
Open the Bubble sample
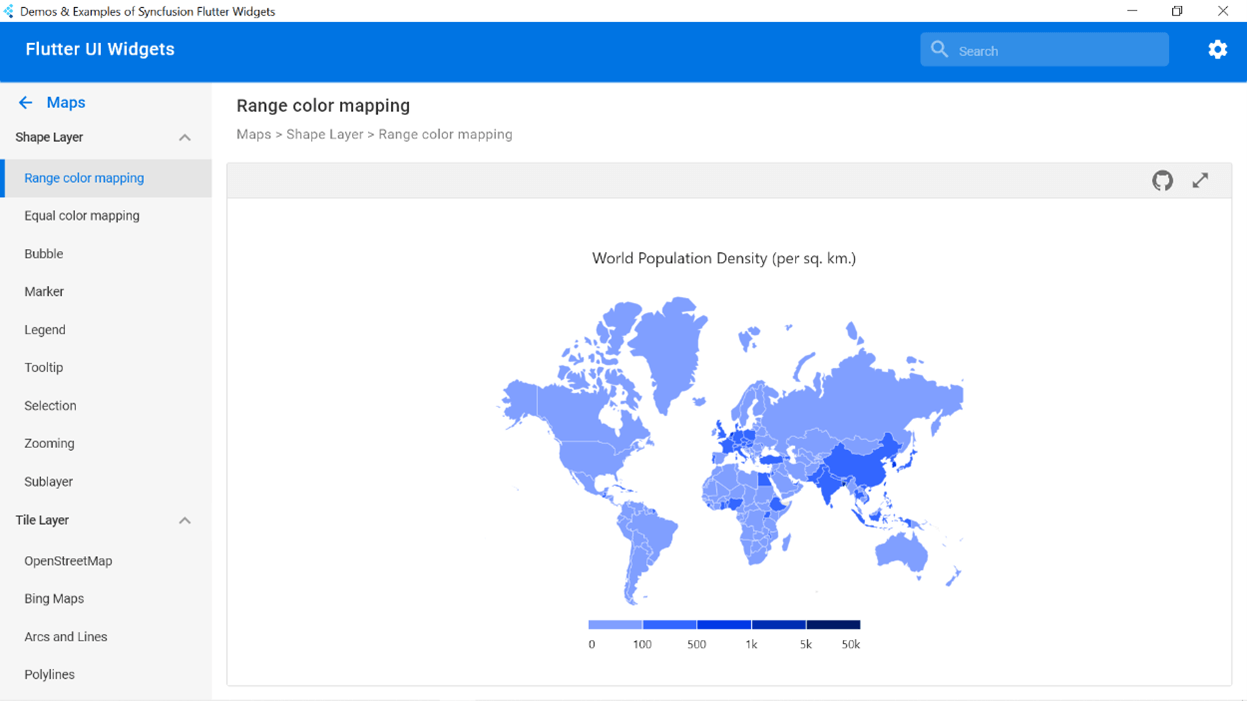pyautogui.click(x=44, y=254)
